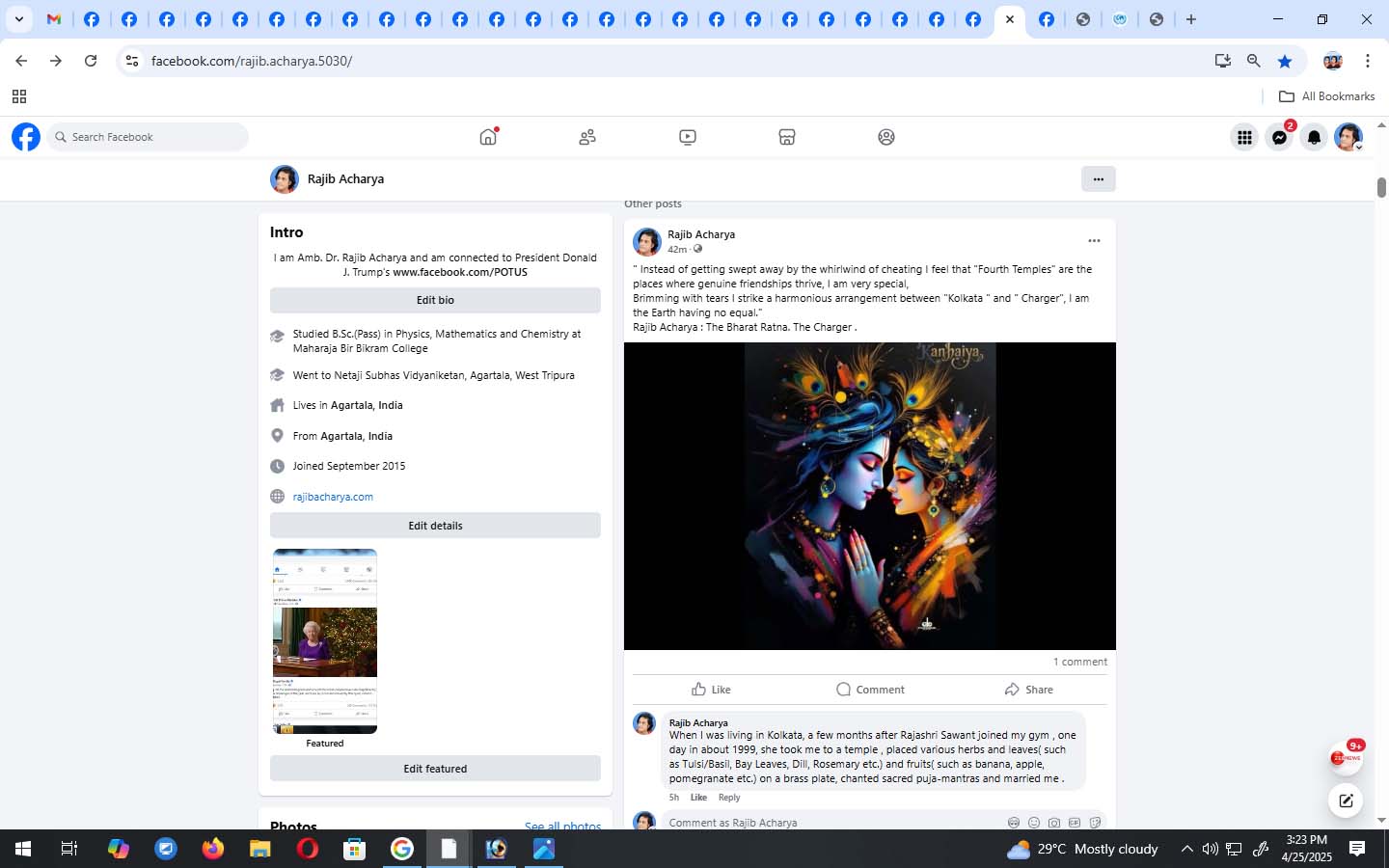Click Like under the Kolkata comment

[698, 798]
